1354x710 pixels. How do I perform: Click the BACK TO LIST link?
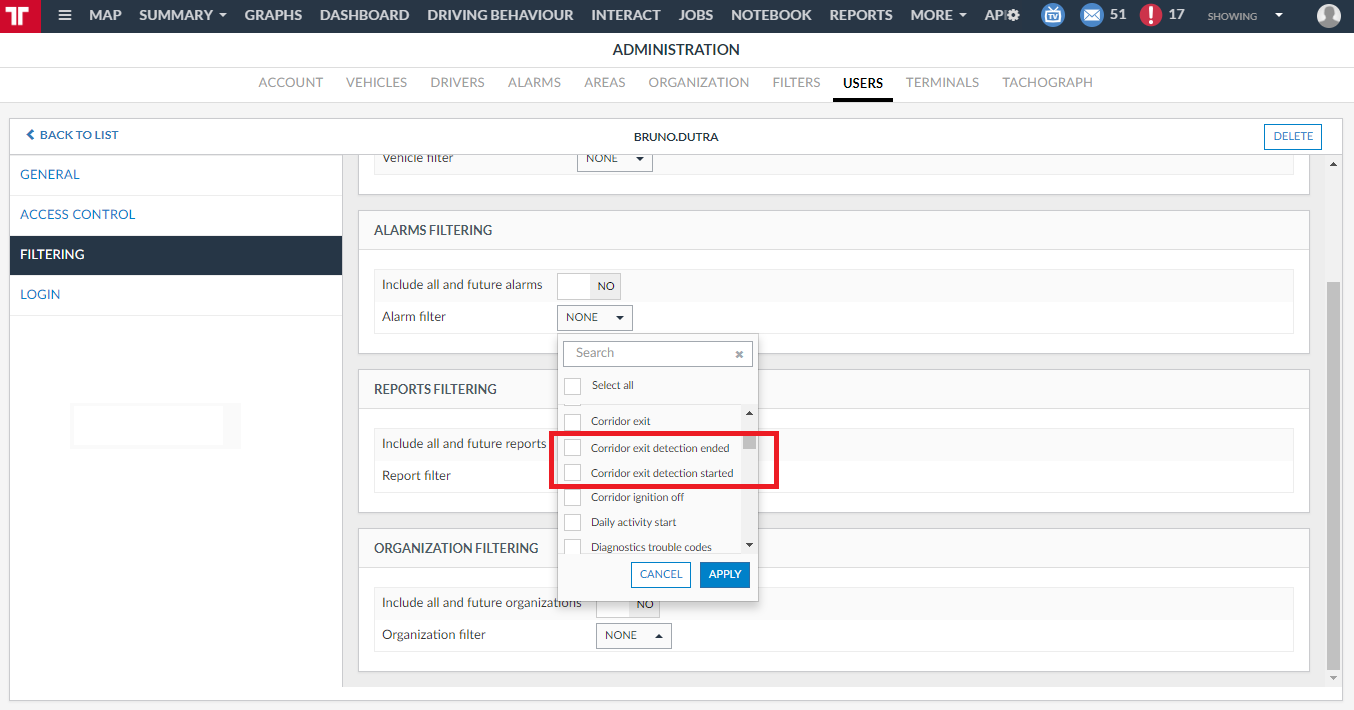click(x=72, y=135)
